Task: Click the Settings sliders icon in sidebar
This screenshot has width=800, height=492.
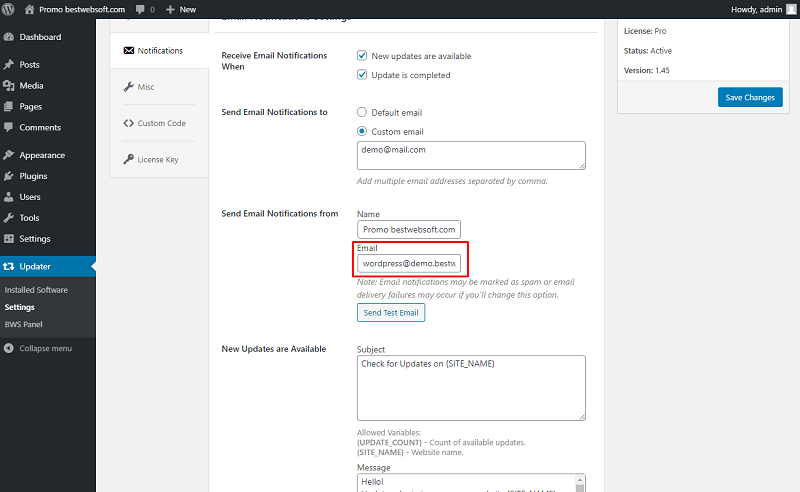Action: pyautogui.click(x=9, y=238)
